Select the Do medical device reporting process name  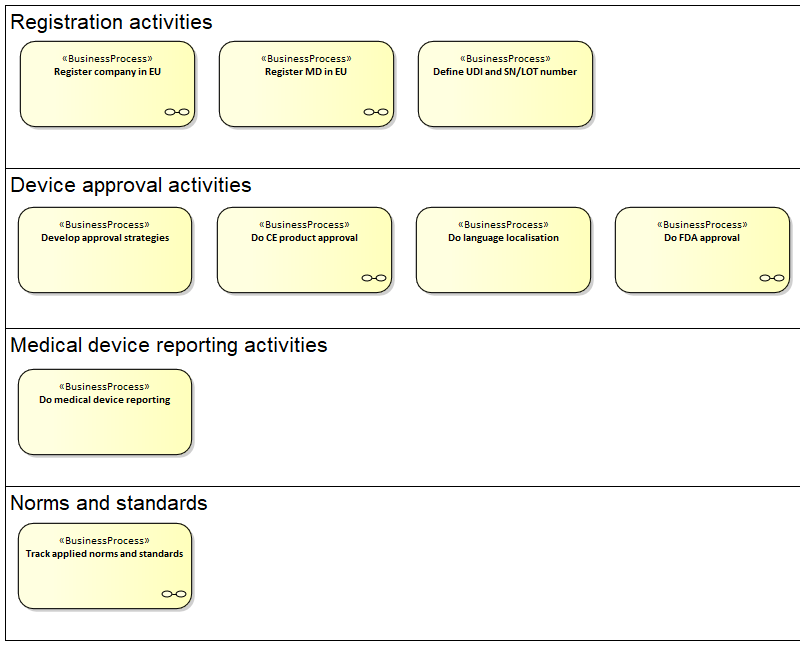[105, 400]
